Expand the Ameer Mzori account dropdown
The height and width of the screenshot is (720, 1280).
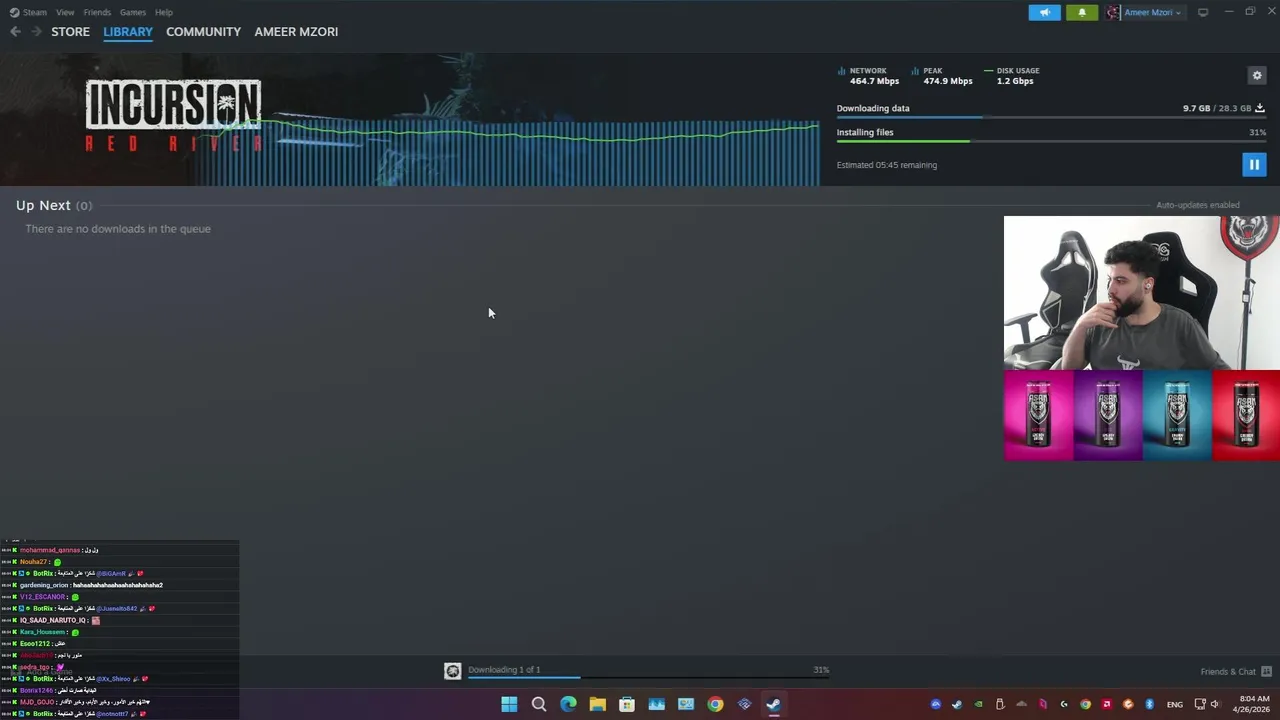1152,12
